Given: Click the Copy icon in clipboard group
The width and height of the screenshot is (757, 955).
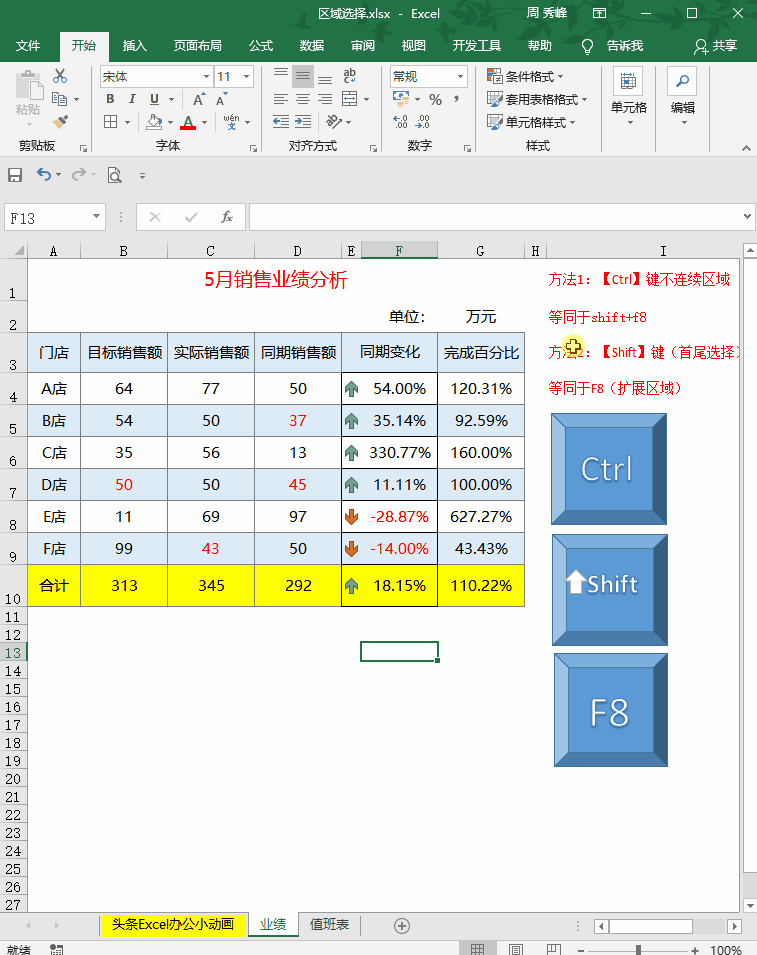Looking at the screenshot, I should 59,99.
